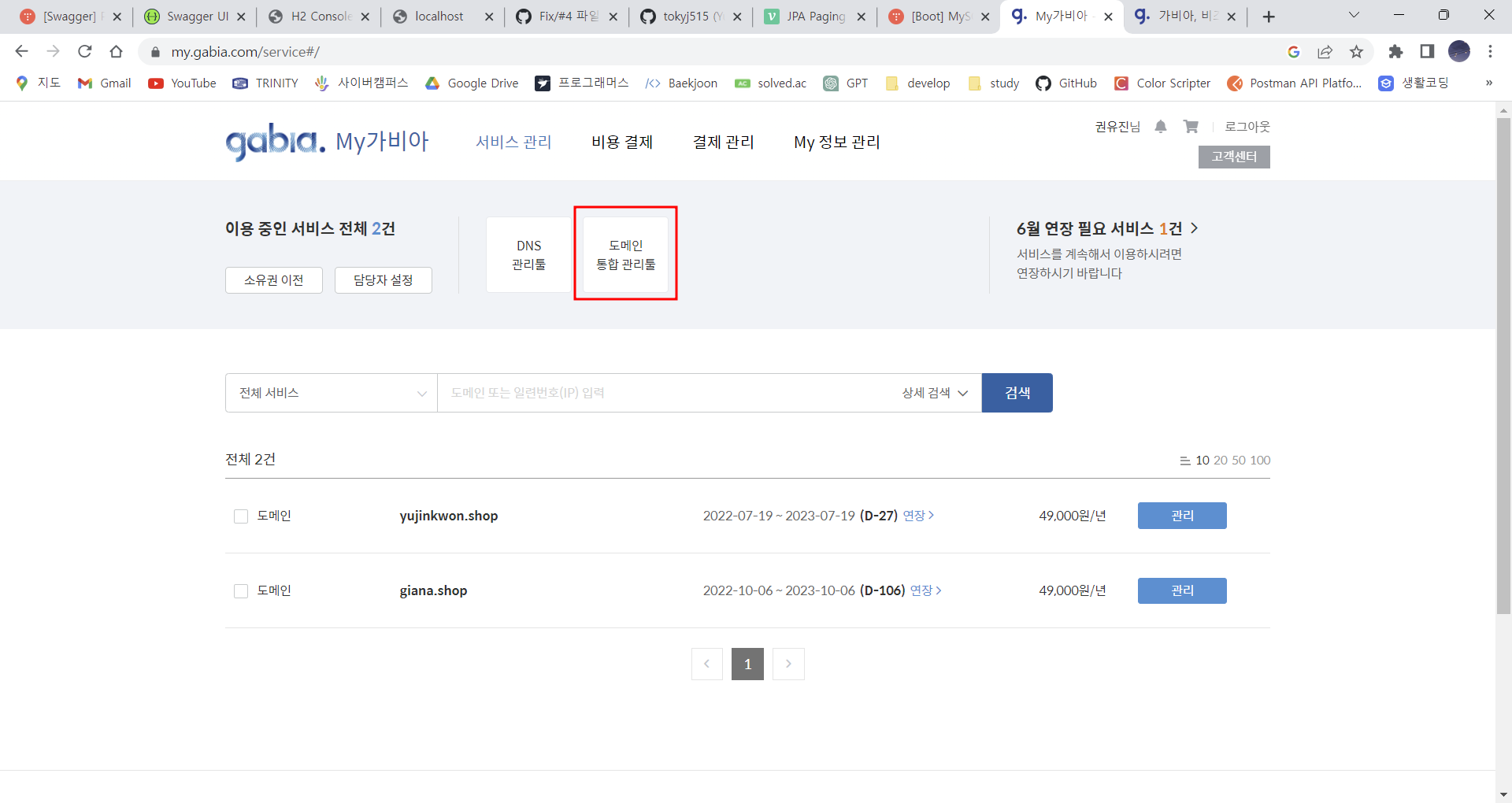Viewport: 1512px width, 803px height.
Task: Go to pagination page 1
Action: pyautogui.click(x=747, y=664)
